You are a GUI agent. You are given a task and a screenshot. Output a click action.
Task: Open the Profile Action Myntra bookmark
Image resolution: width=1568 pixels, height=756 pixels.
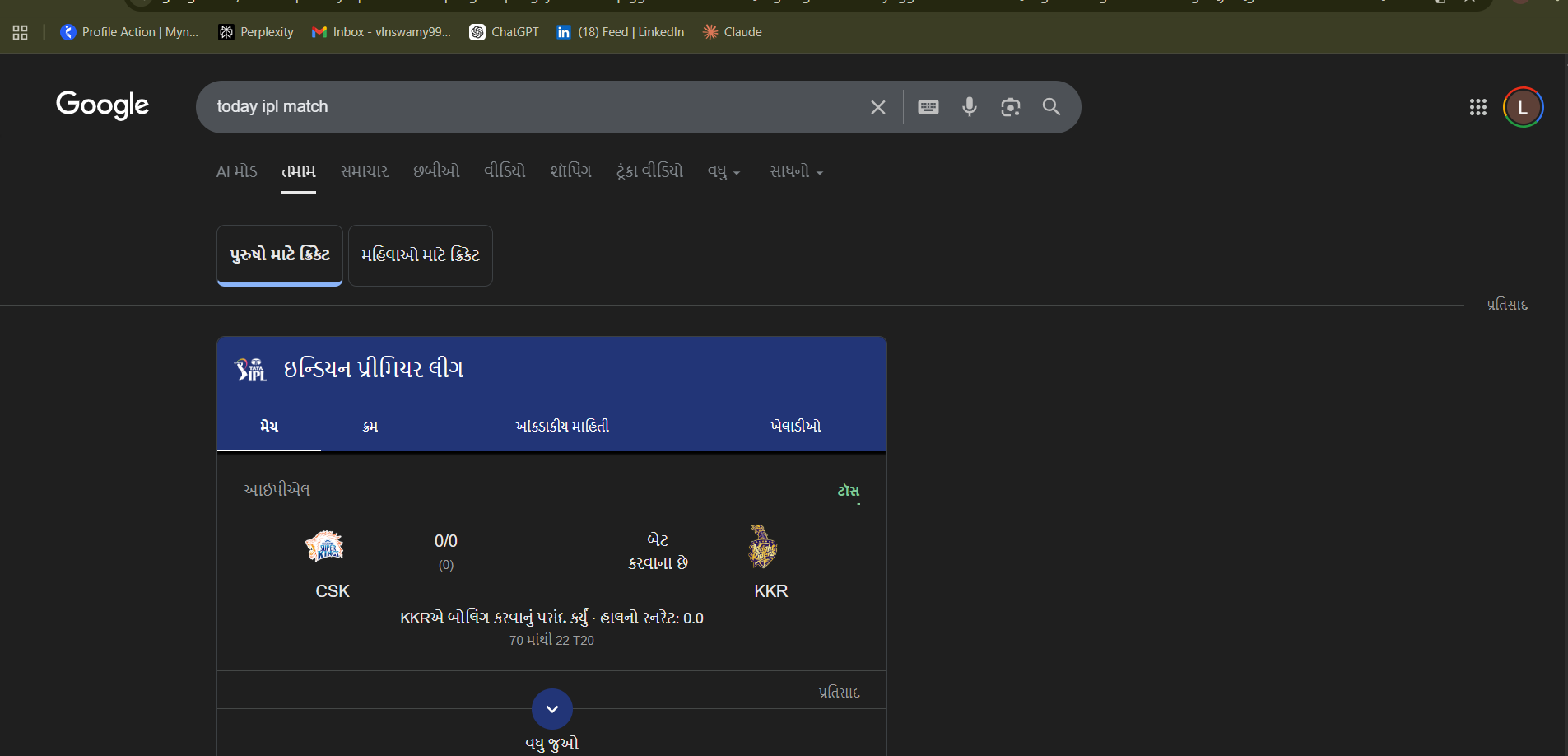[130, 32]
